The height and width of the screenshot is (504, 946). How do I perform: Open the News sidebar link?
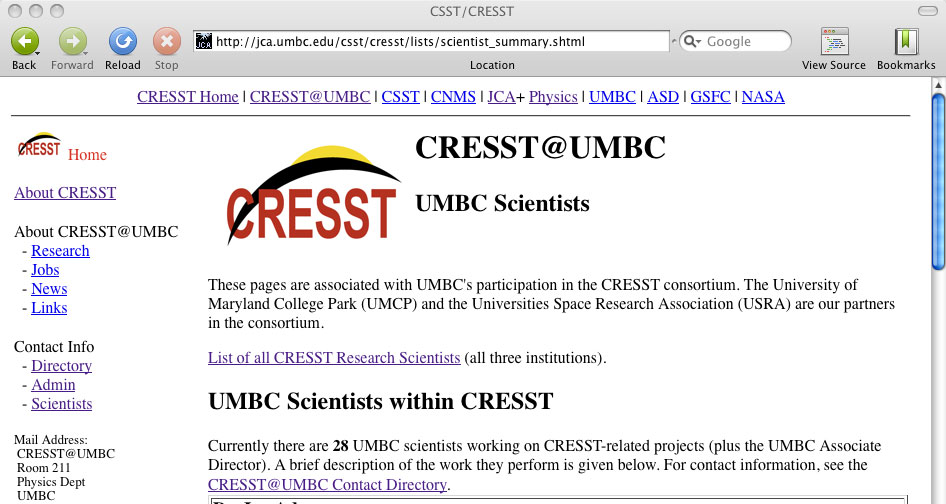pos(49,289)
